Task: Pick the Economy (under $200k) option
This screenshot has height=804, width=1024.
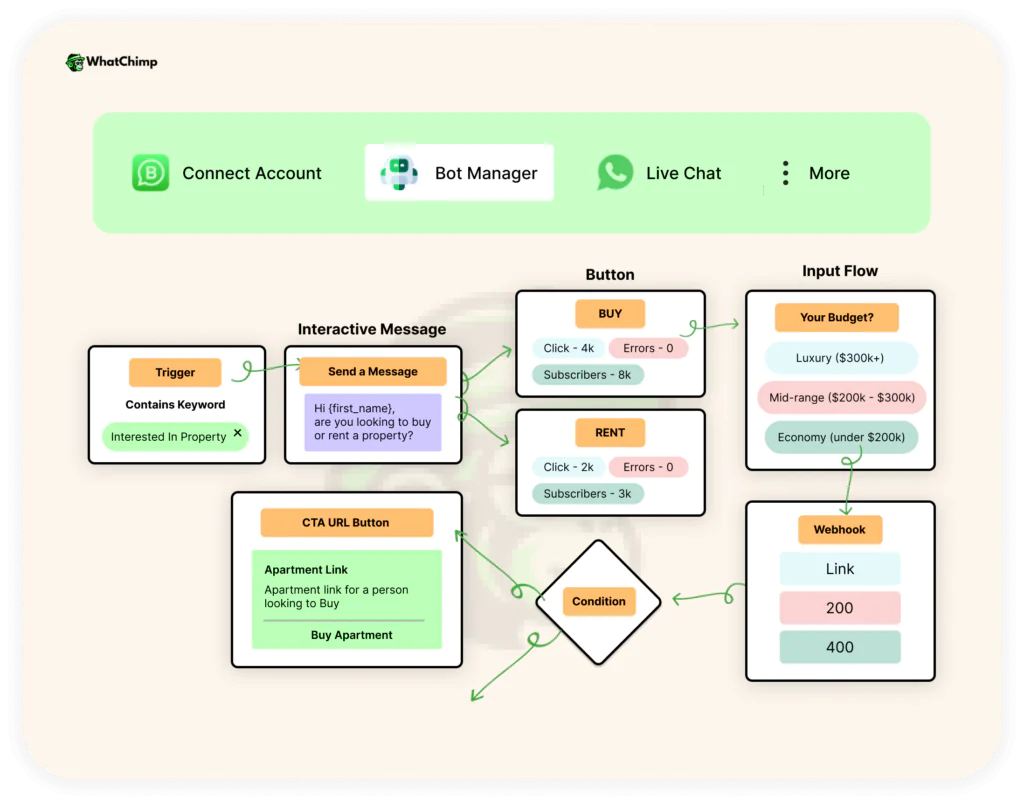Action: 841,437
